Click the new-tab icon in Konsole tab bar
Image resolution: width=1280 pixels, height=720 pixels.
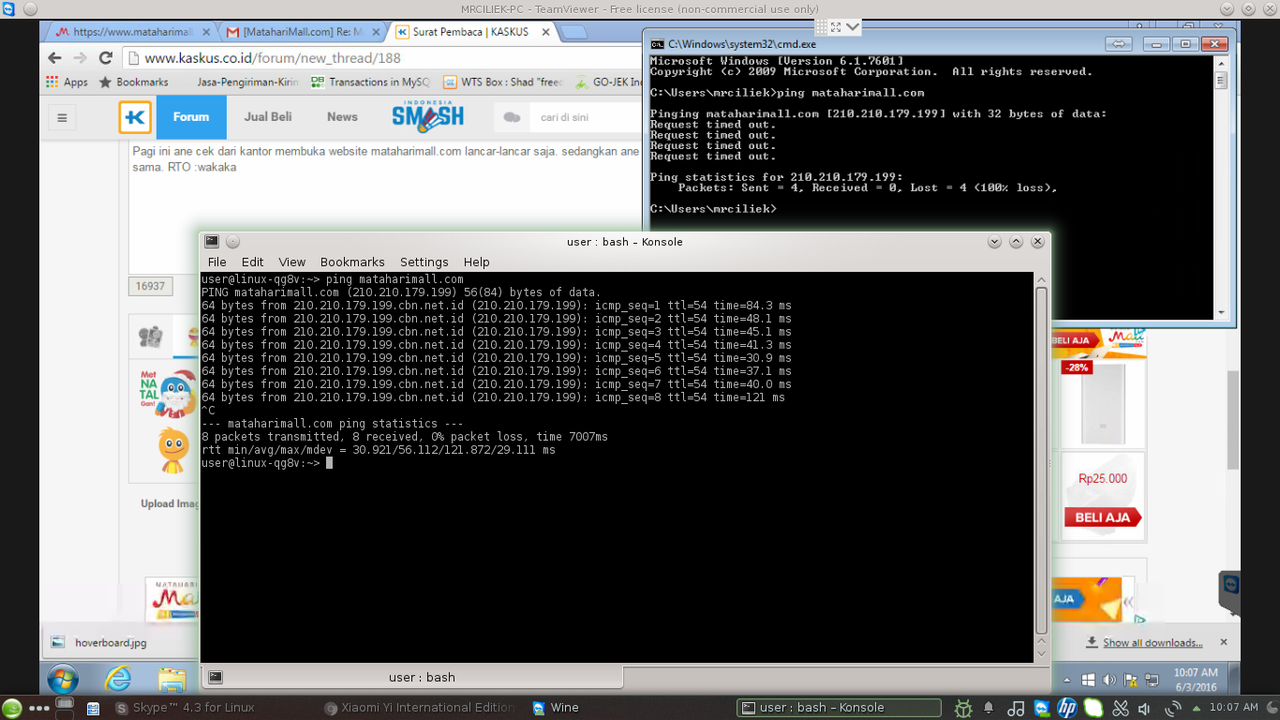214,677
